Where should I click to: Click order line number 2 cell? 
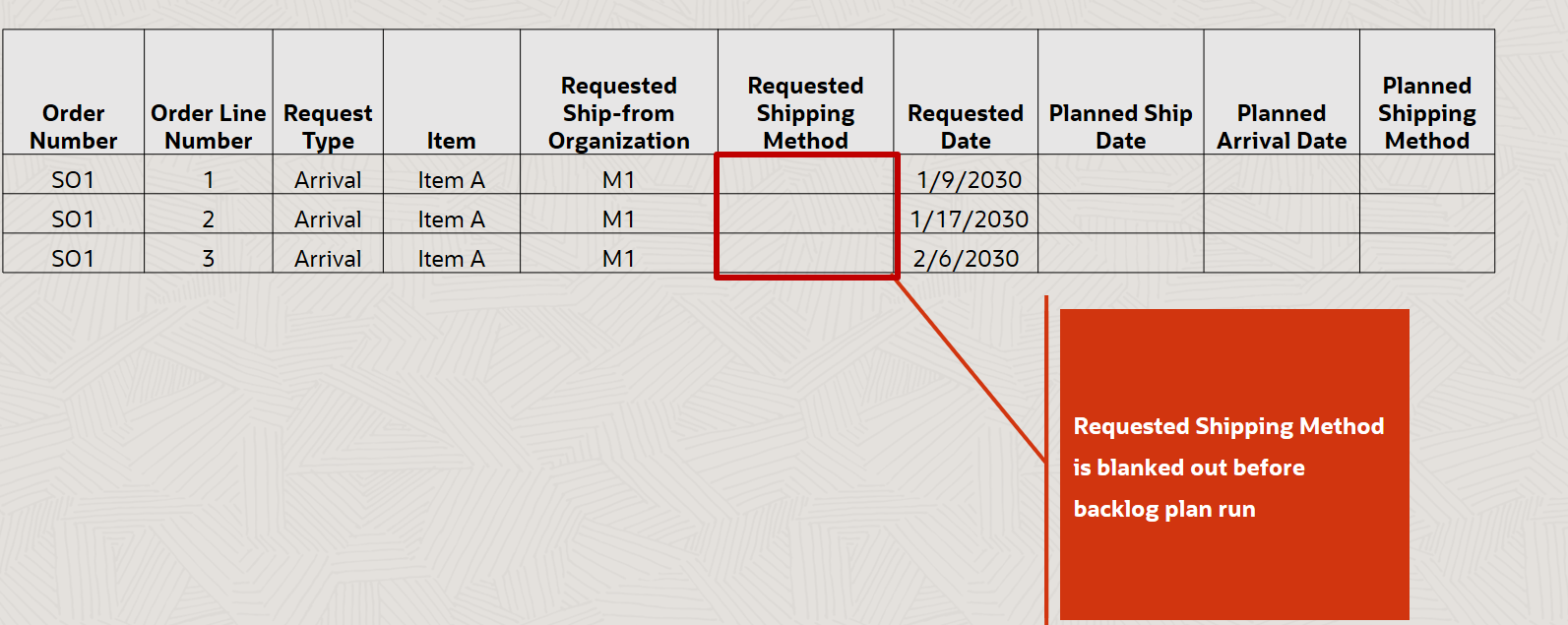click(x=209, y=219)
